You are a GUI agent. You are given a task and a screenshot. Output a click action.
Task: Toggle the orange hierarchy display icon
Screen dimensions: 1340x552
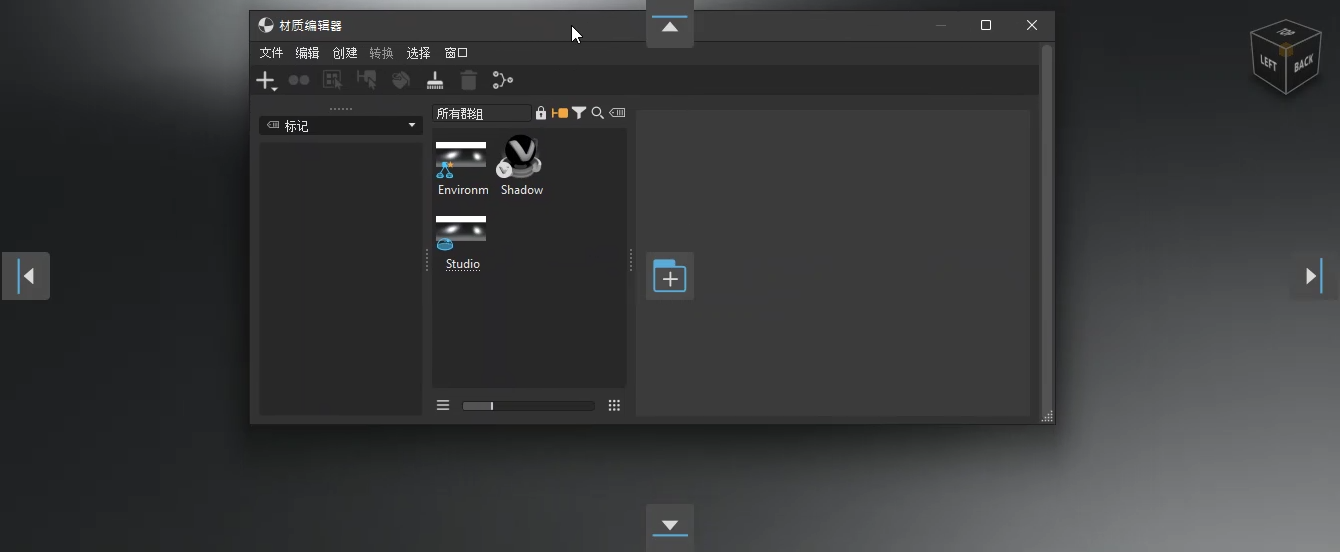pos(560,113)
